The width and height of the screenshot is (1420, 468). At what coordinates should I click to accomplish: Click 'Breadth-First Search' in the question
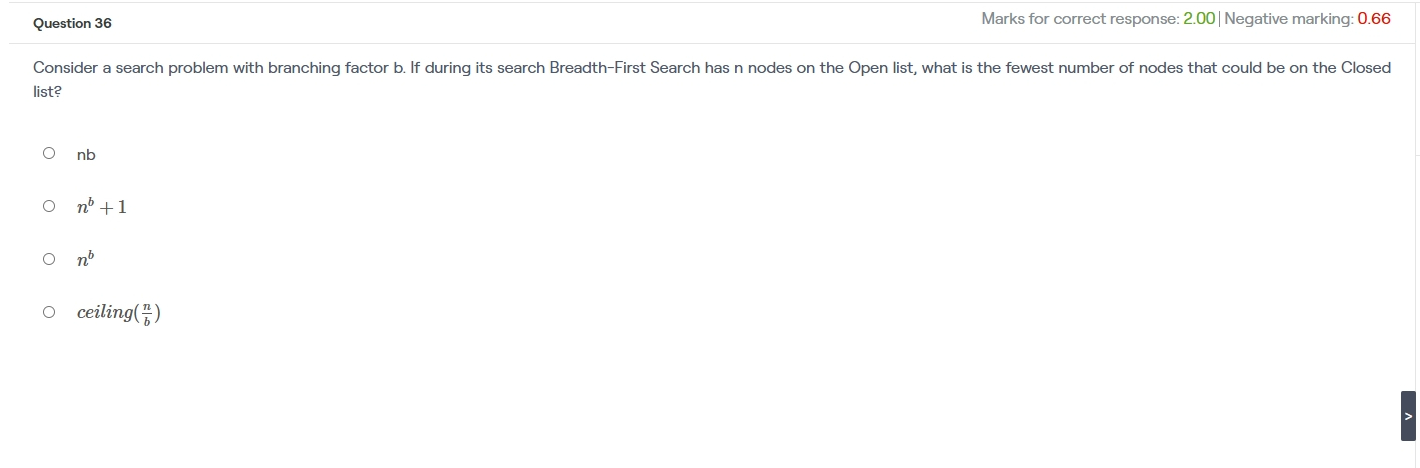pyautogui.click(x=625, y=68)
